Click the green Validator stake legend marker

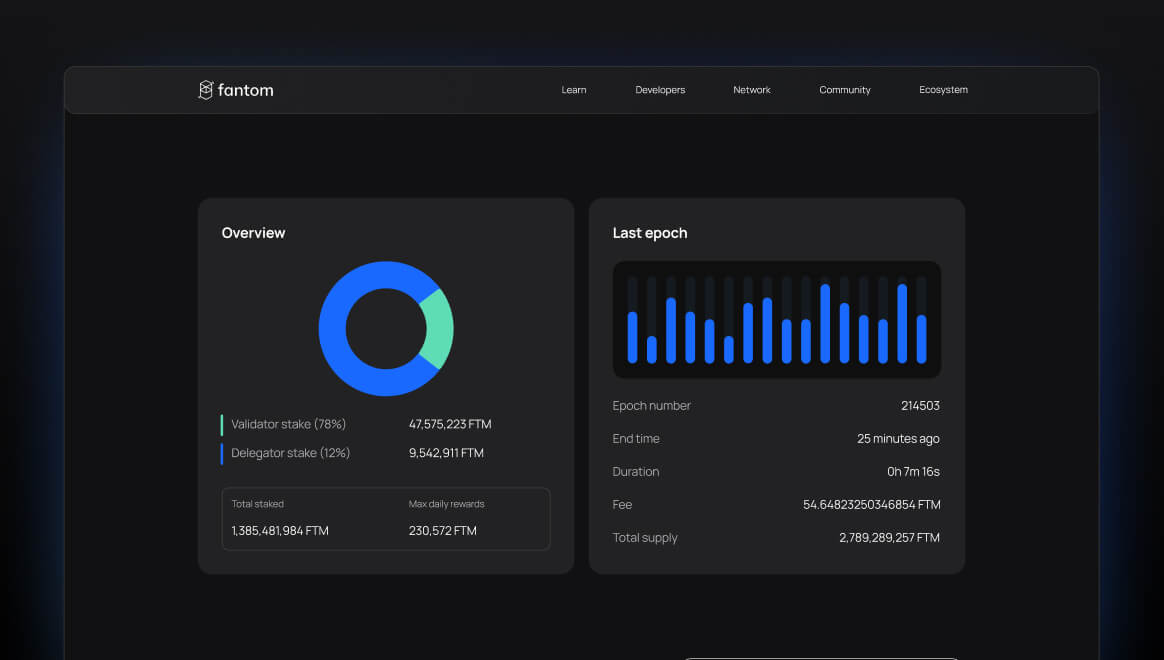(x=222, y=425)
